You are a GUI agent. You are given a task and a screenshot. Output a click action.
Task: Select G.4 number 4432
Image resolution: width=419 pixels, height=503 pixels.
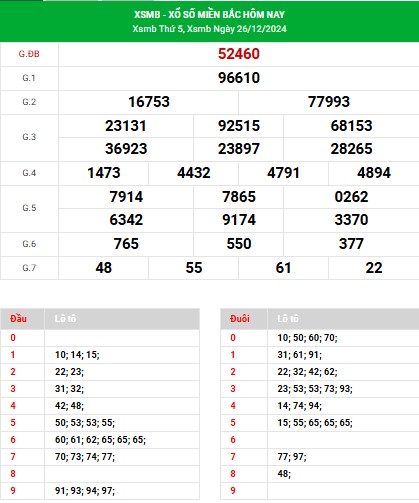pos(194,173)
